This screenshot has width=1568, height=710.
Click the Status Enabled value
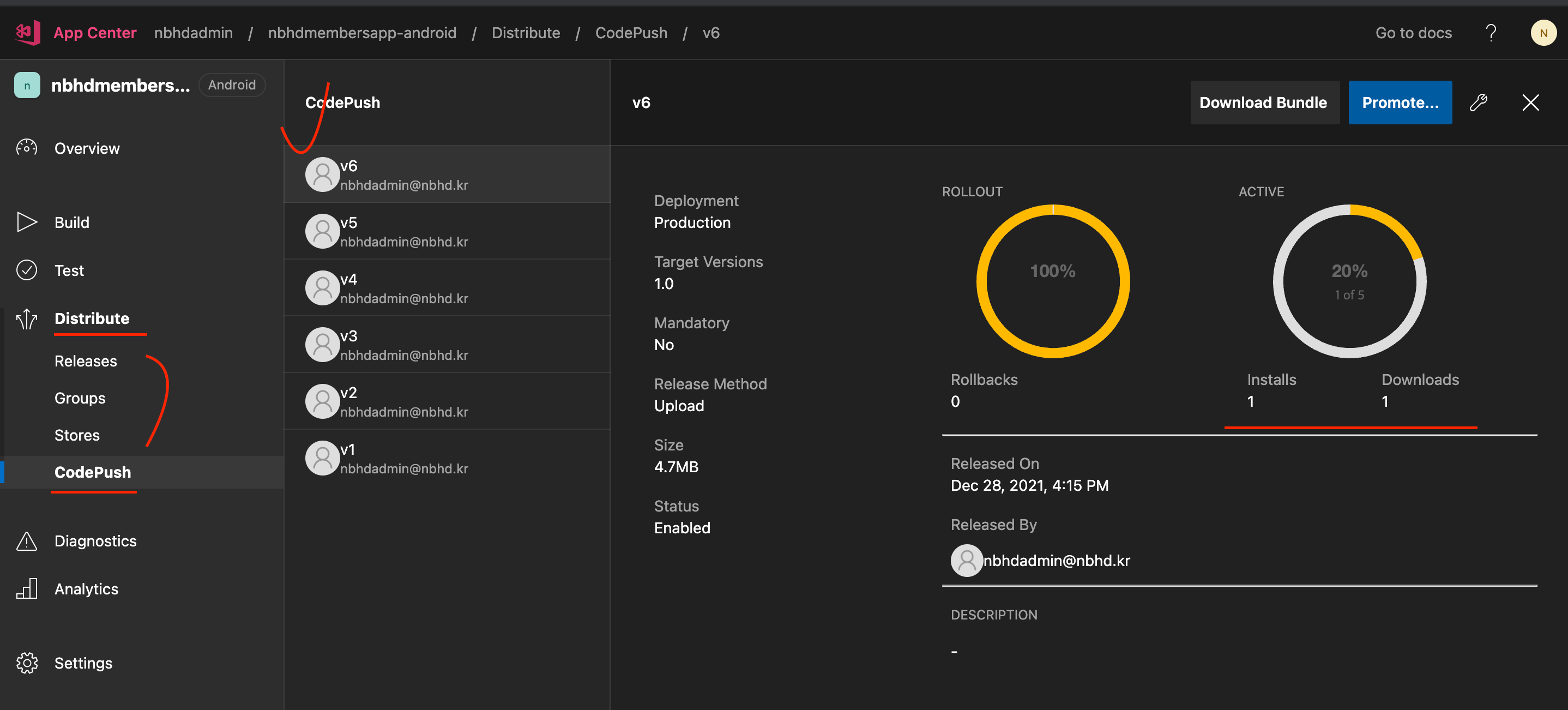(682, 528)
